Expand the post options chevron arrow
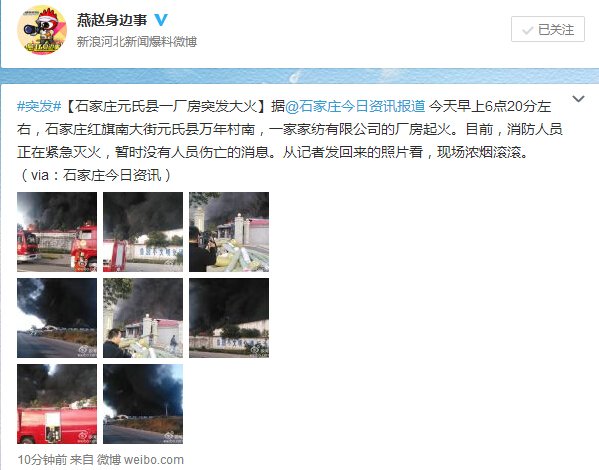599x470 pixels. coord(578,99)
